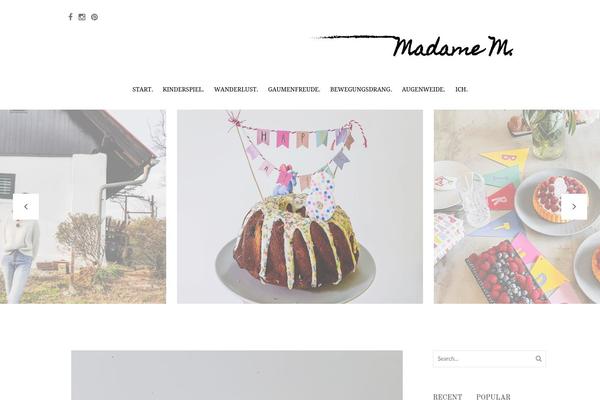Image resolution: width=600 pixels, height=400 pixels.
Task: Advance to next slide arrow
Action: [x=574, y=206]
